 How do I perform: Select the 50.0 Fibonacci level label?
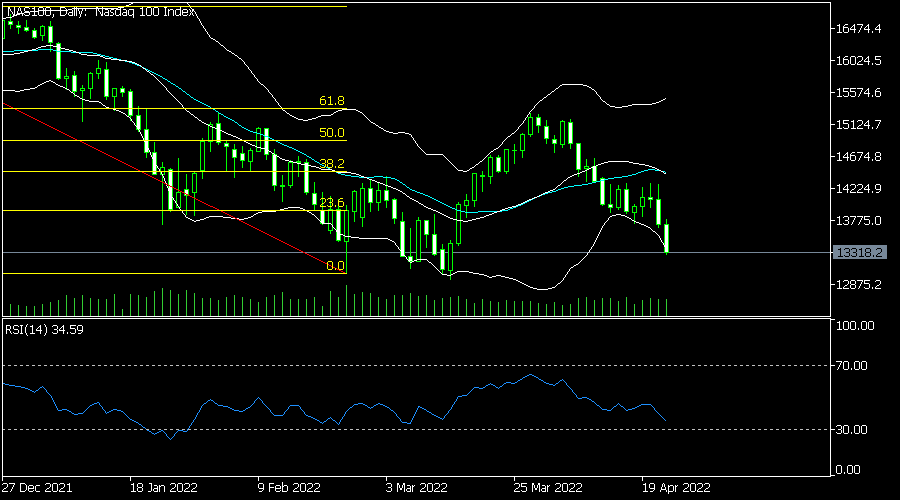point(332,133)
